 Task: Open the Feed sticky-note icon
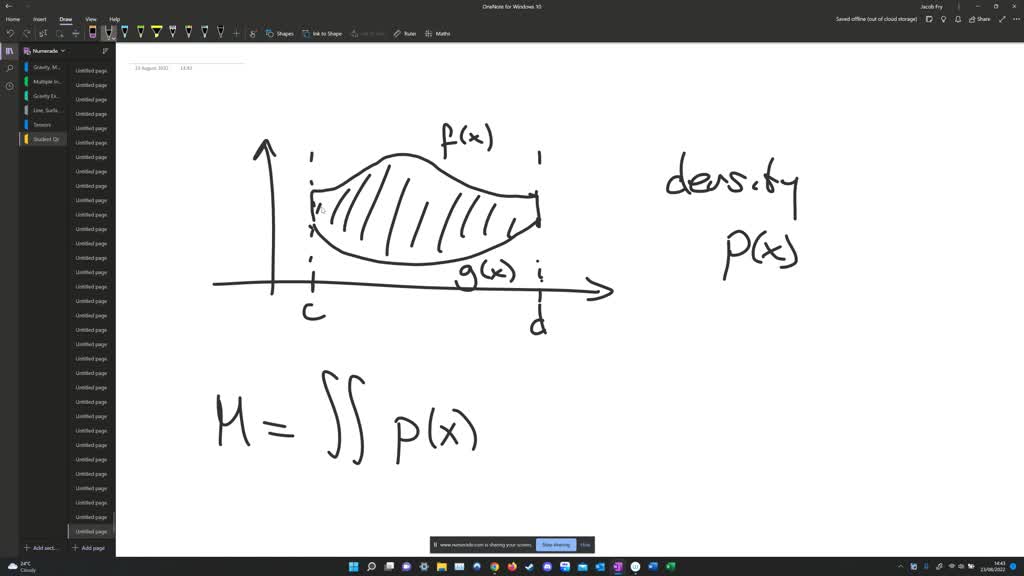pyautogui.click(x=929, y=19)
